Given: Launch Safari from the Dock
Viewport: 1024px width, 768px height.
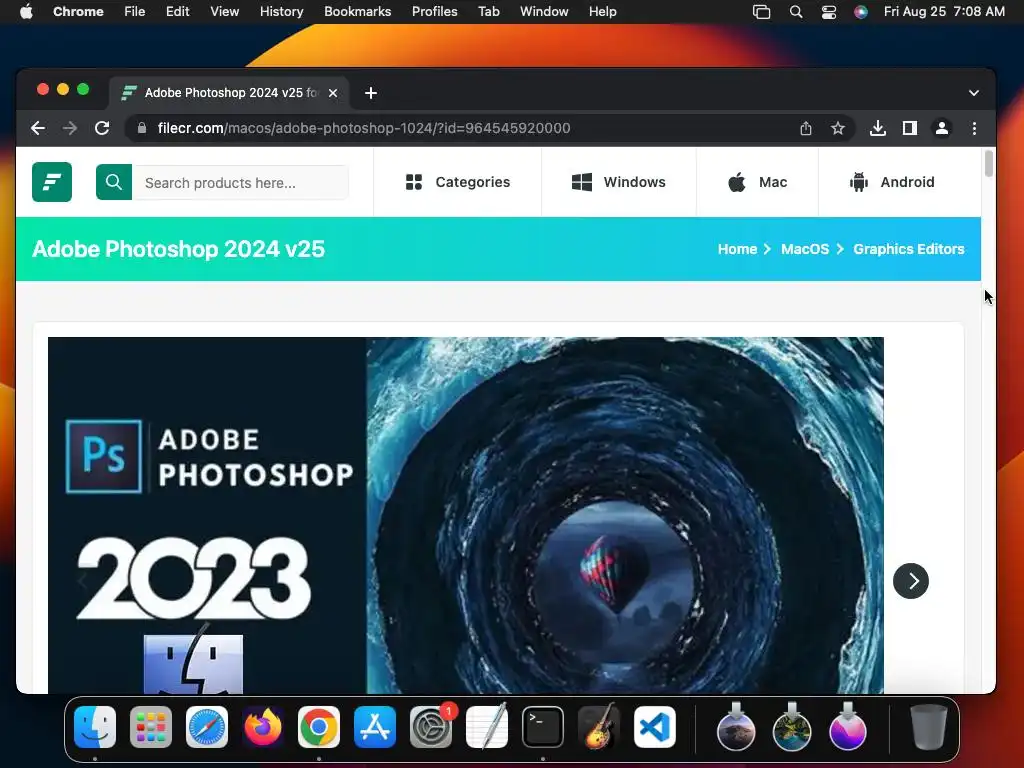Looking at the screenshot, I should pos(207,727).
